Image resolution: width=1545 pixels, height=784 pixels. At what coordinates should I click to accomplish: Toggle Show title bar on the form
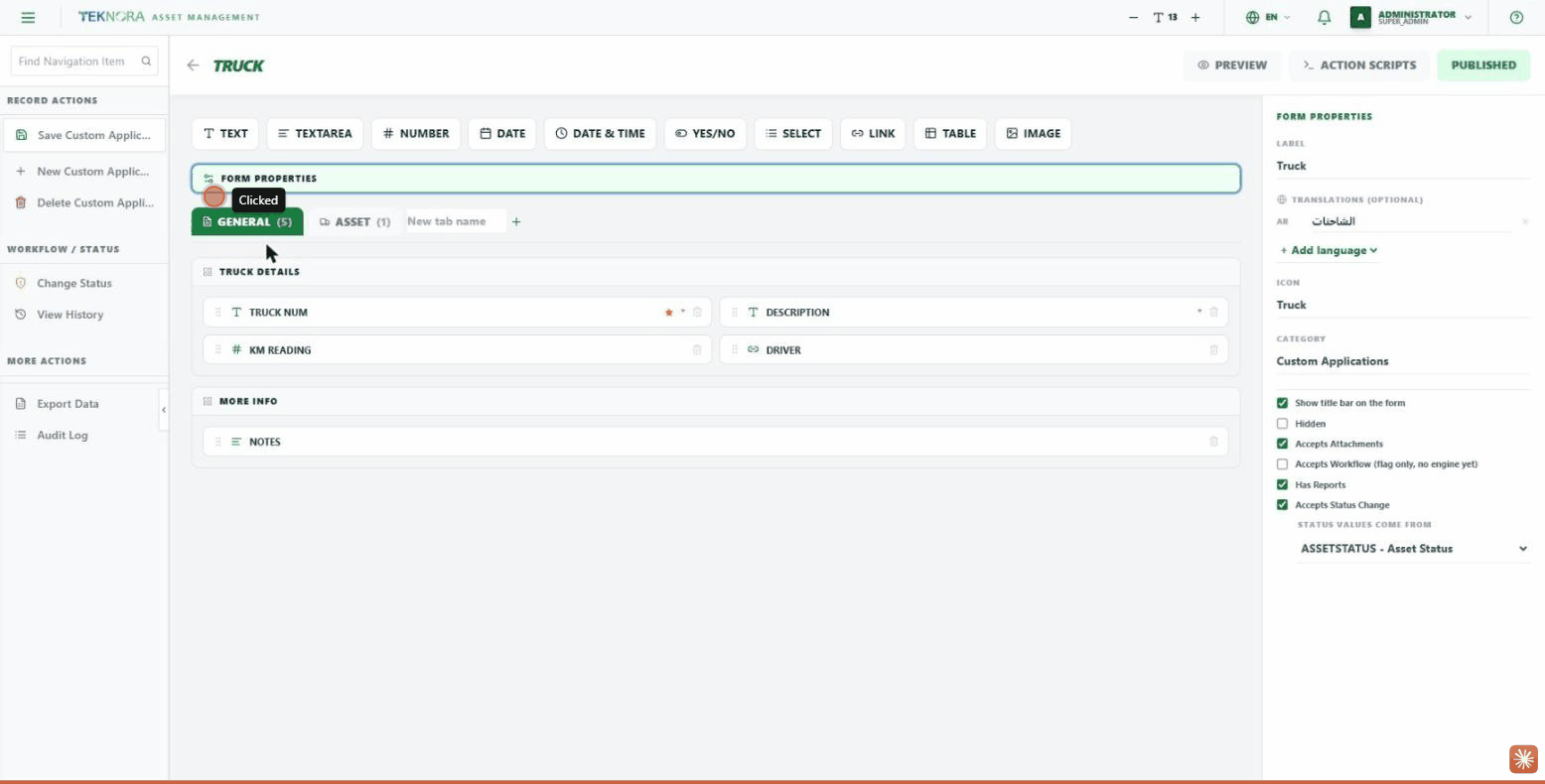pos(1282,403)
